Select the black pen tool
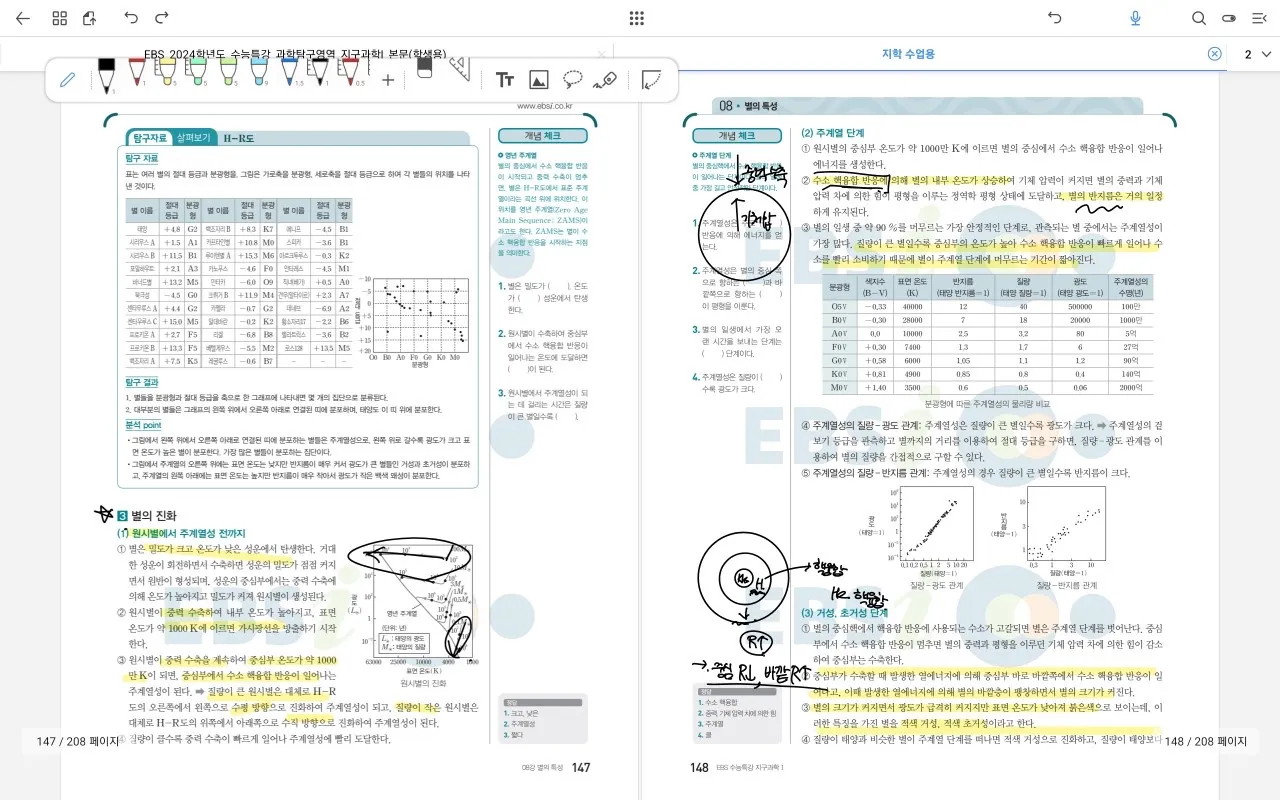1280x800 pixels. (106, 76)
